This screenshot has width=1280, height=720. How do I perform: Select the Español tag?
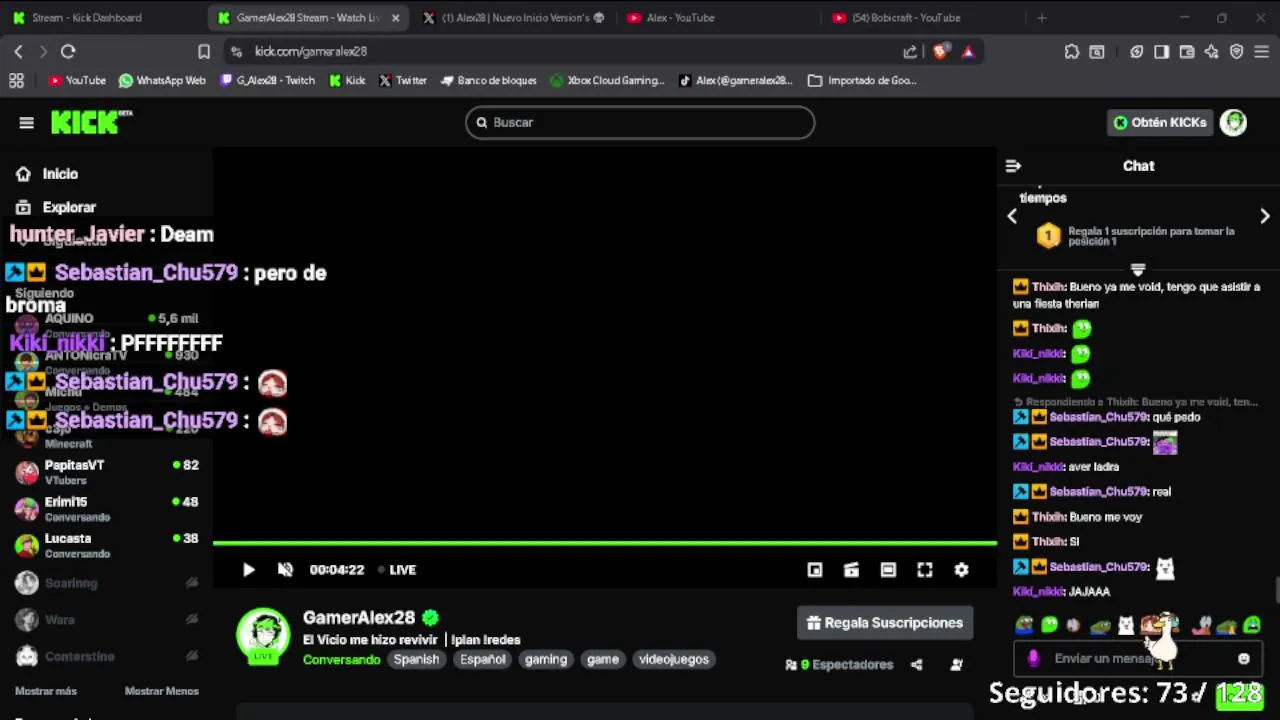[482, 660]
